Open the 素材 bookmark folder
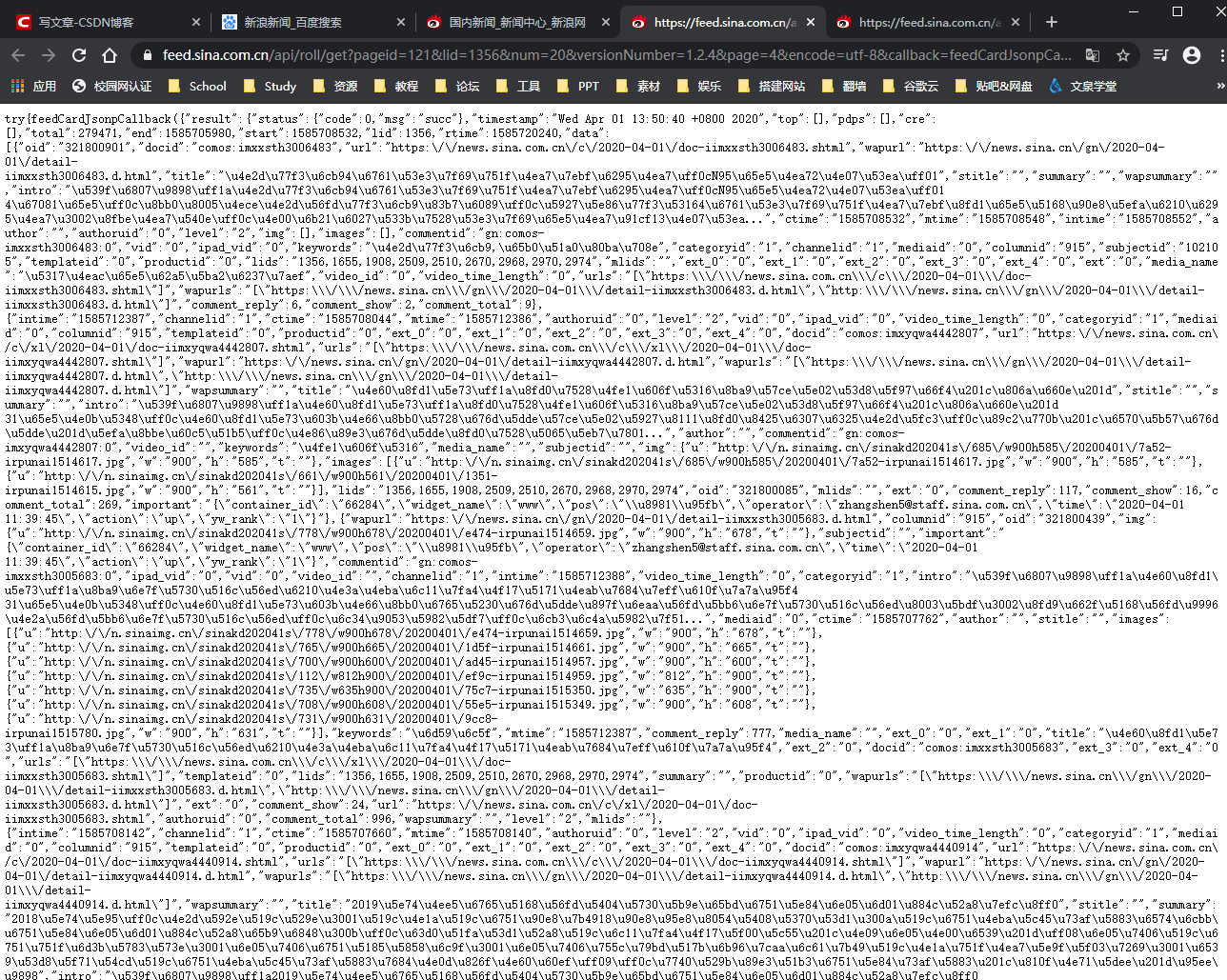Viewport: 1227px width, 980px height. pos(637,86)
